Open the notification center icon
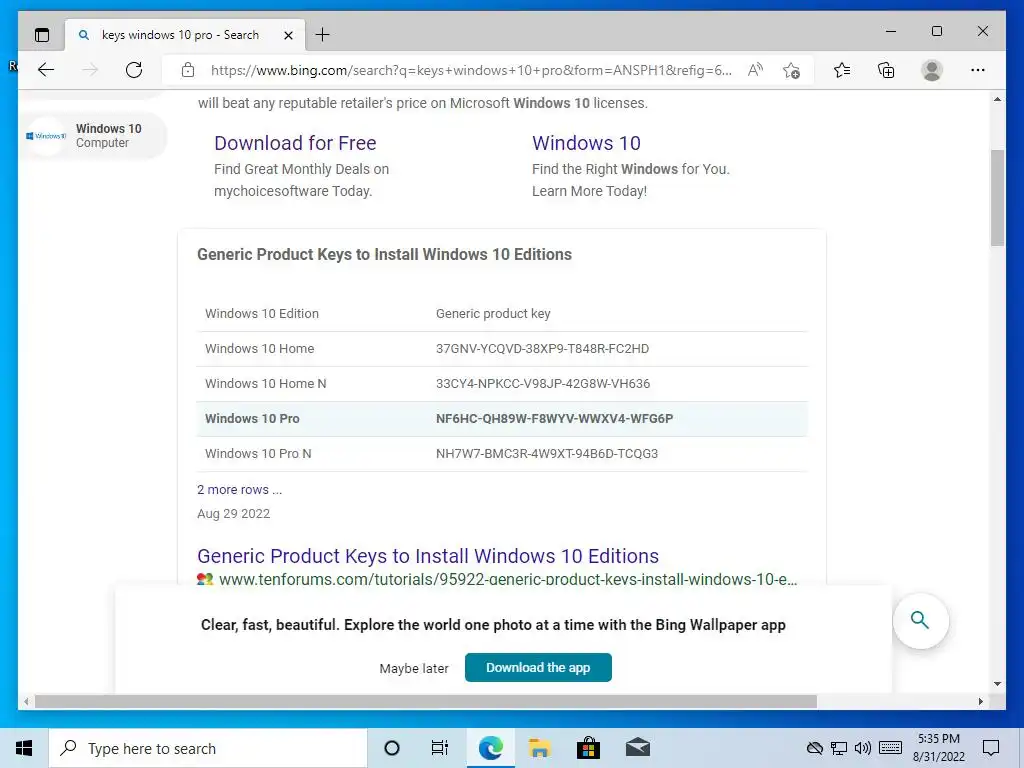Screen dimensions: 1024x768 (x=991, y=748)
